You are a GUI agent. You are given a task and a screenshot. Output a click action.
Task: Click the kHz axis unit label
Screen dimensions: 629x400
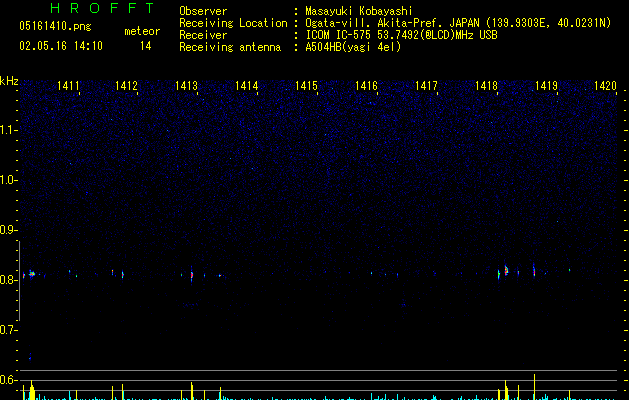[x=9, y=81]
